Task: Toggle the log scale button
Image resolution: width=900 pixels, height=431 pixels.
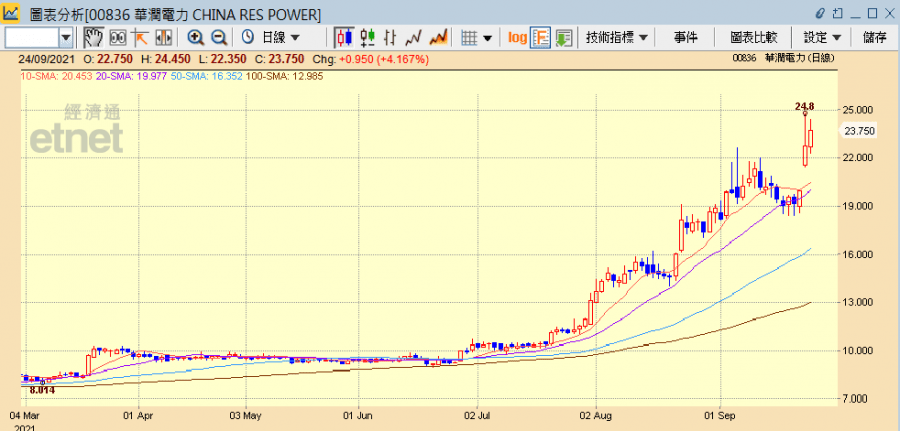Action: click(x=517, y=37)
